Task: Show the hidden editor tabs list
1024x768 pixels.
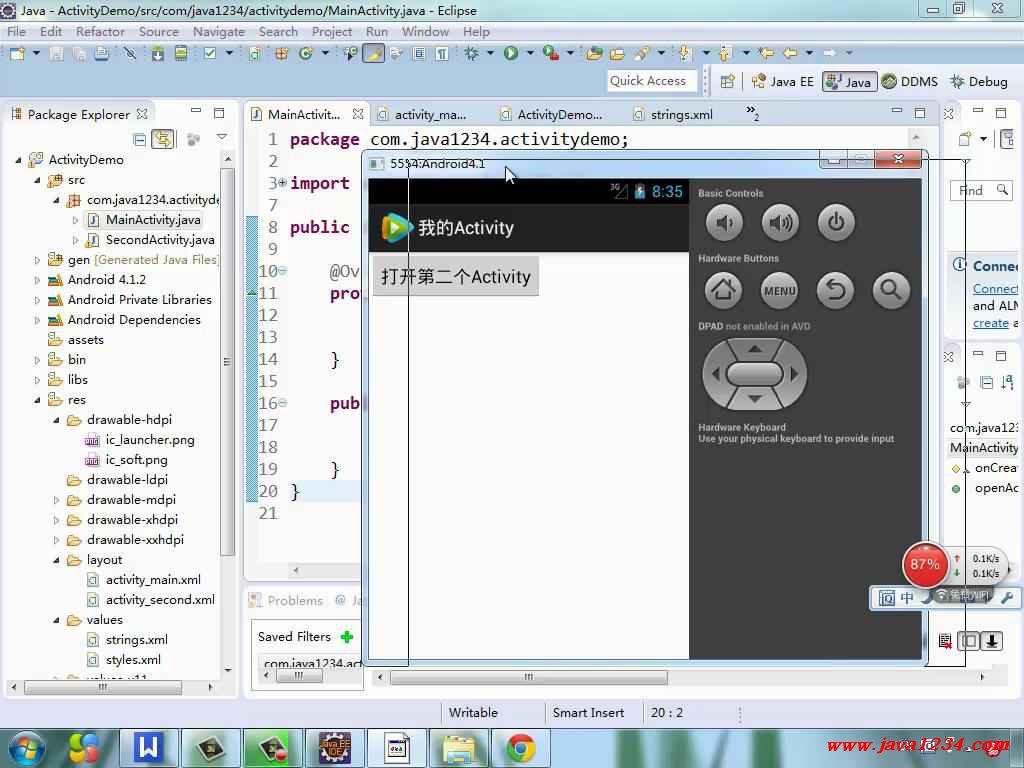Action: point(752,114)
